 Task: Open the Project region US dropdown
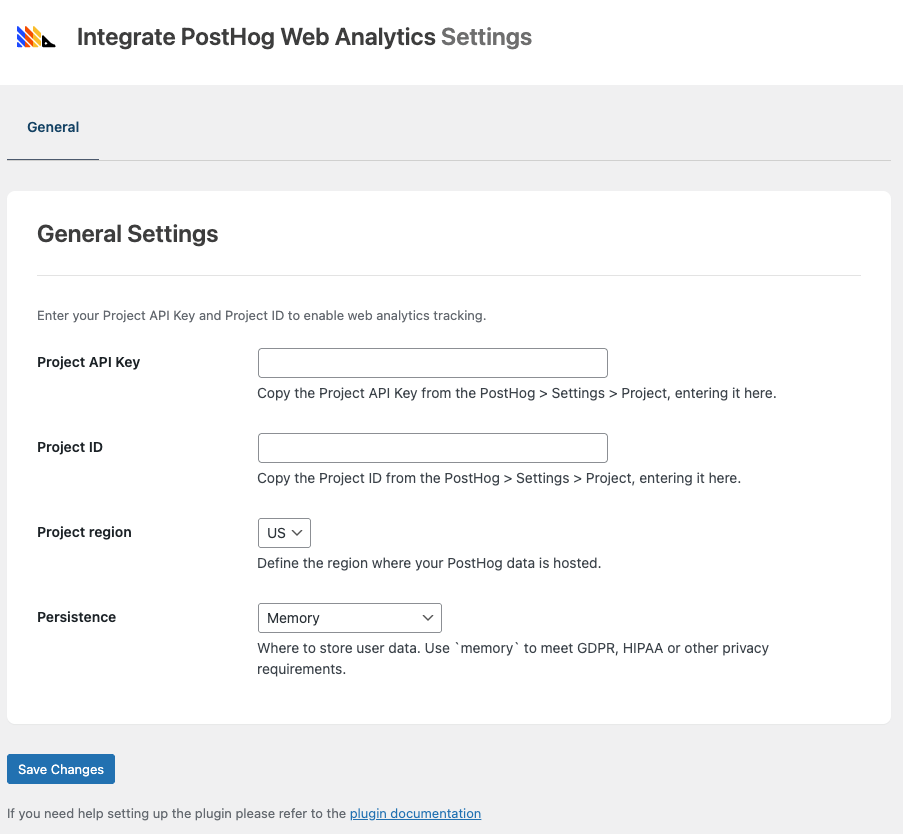point(284,533)
